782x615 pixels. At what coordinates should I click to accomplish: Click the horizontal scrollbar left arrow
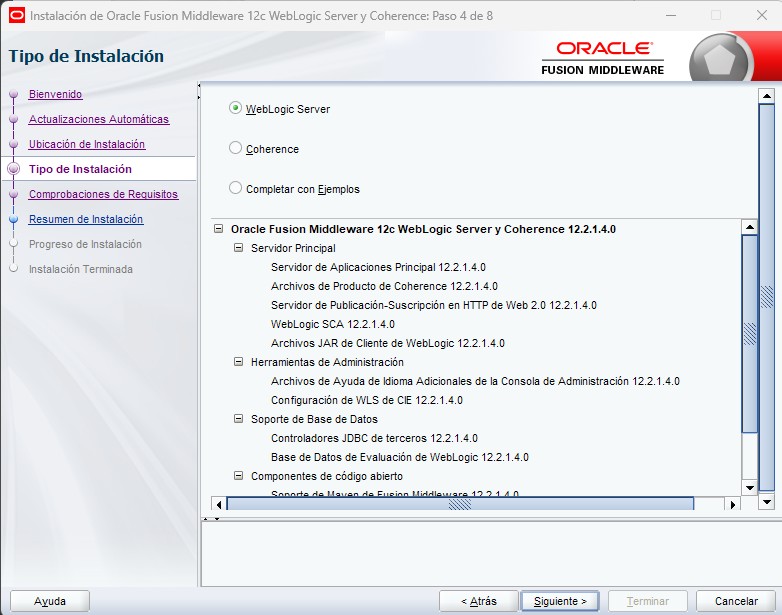coord(219,504)
